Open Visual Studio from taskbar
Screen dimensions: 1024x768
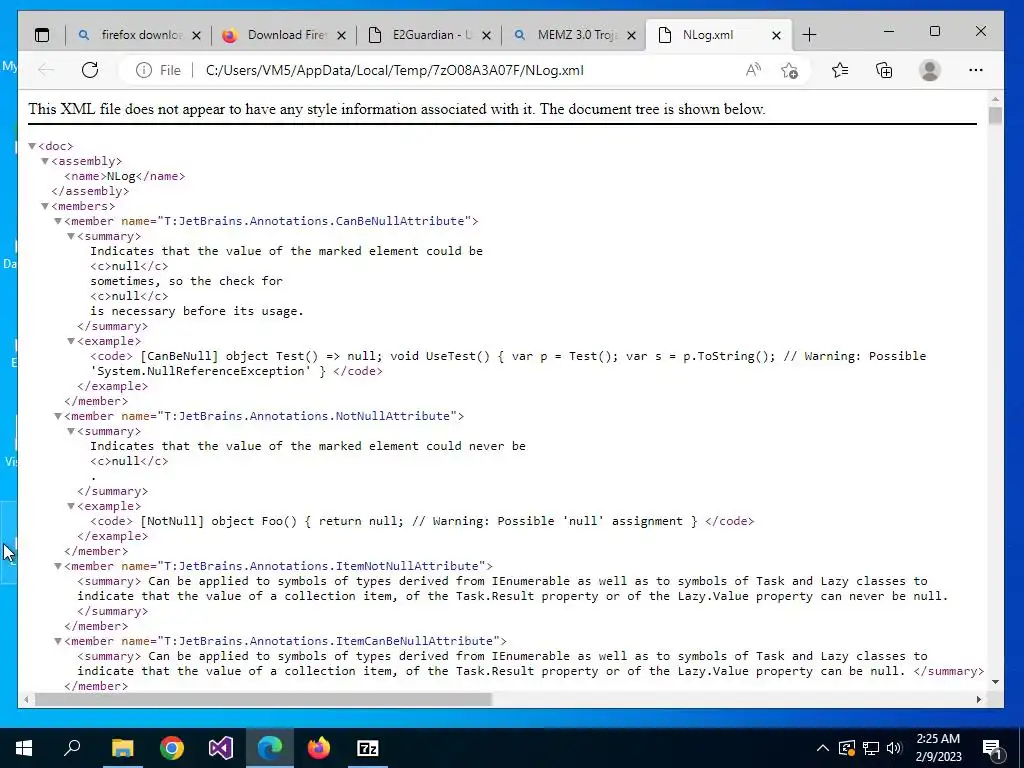pos(221,748)
